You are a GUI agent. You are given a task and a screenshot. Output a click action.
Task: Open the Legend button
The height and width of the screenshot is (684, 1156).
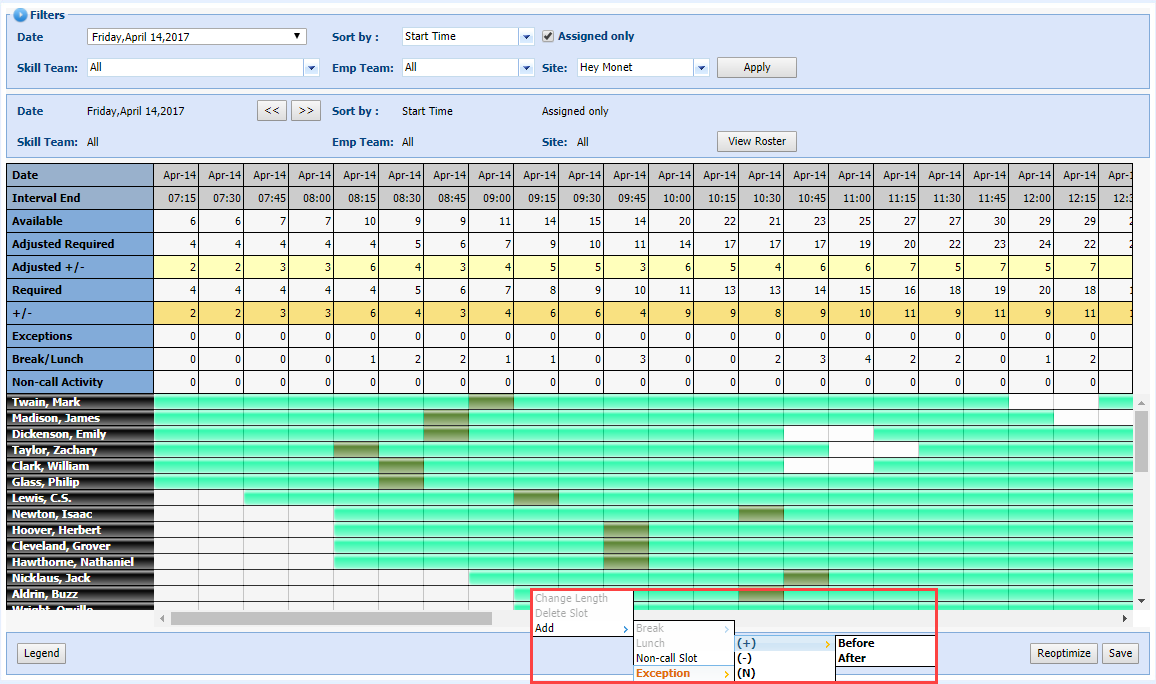41,653
